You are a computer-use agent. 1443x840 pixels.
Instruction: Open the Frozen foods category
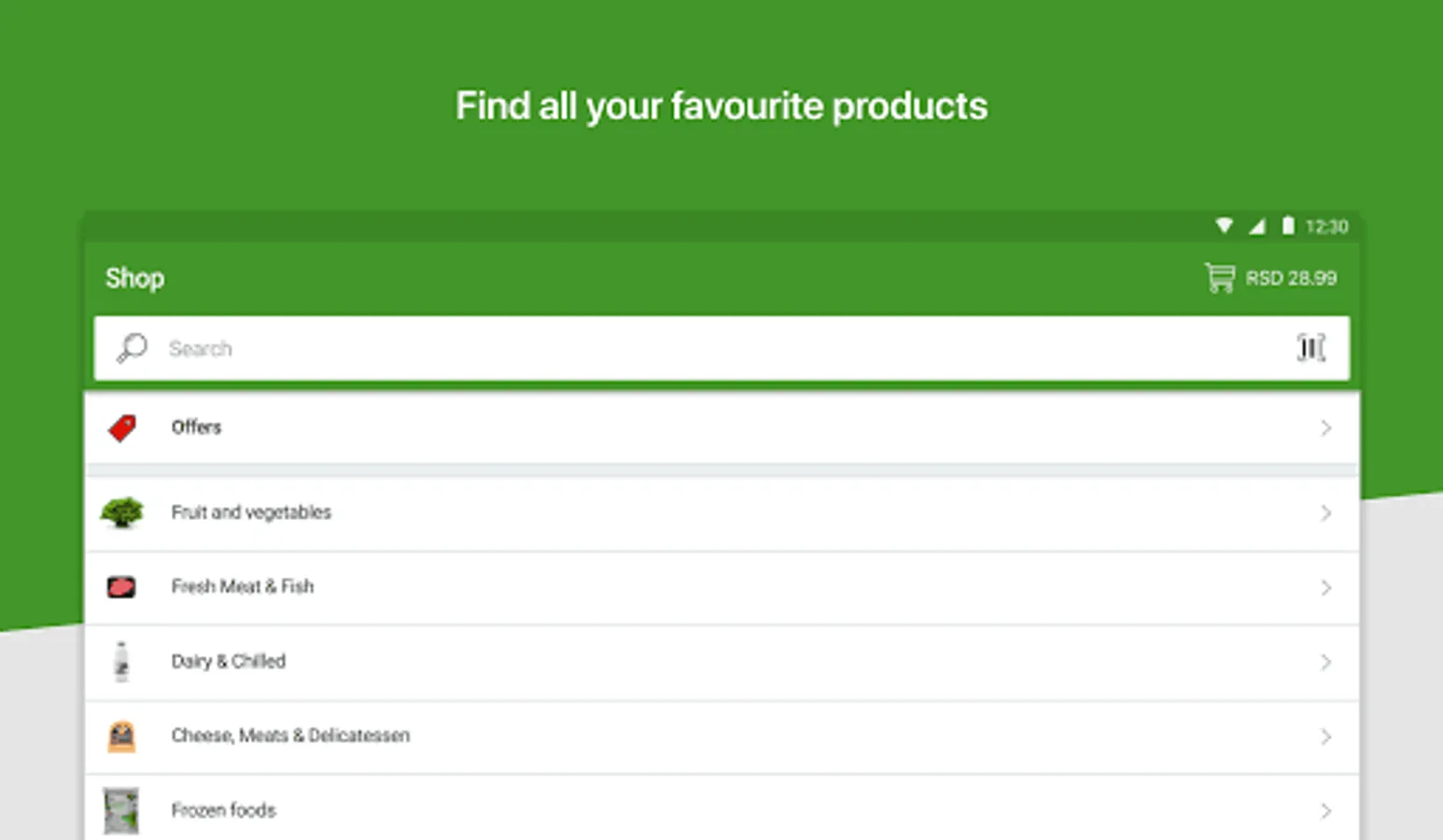[224, 810]
